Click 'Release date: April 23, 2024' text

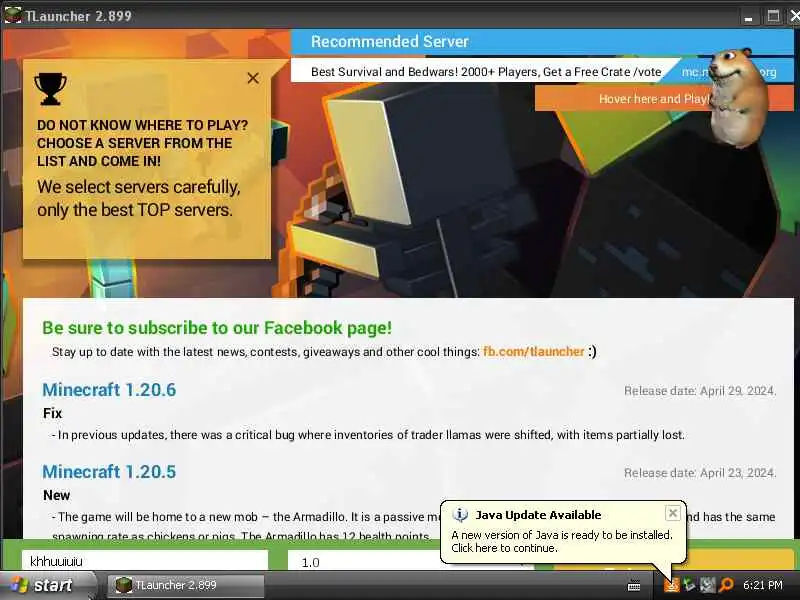click(x=700, y=473)
